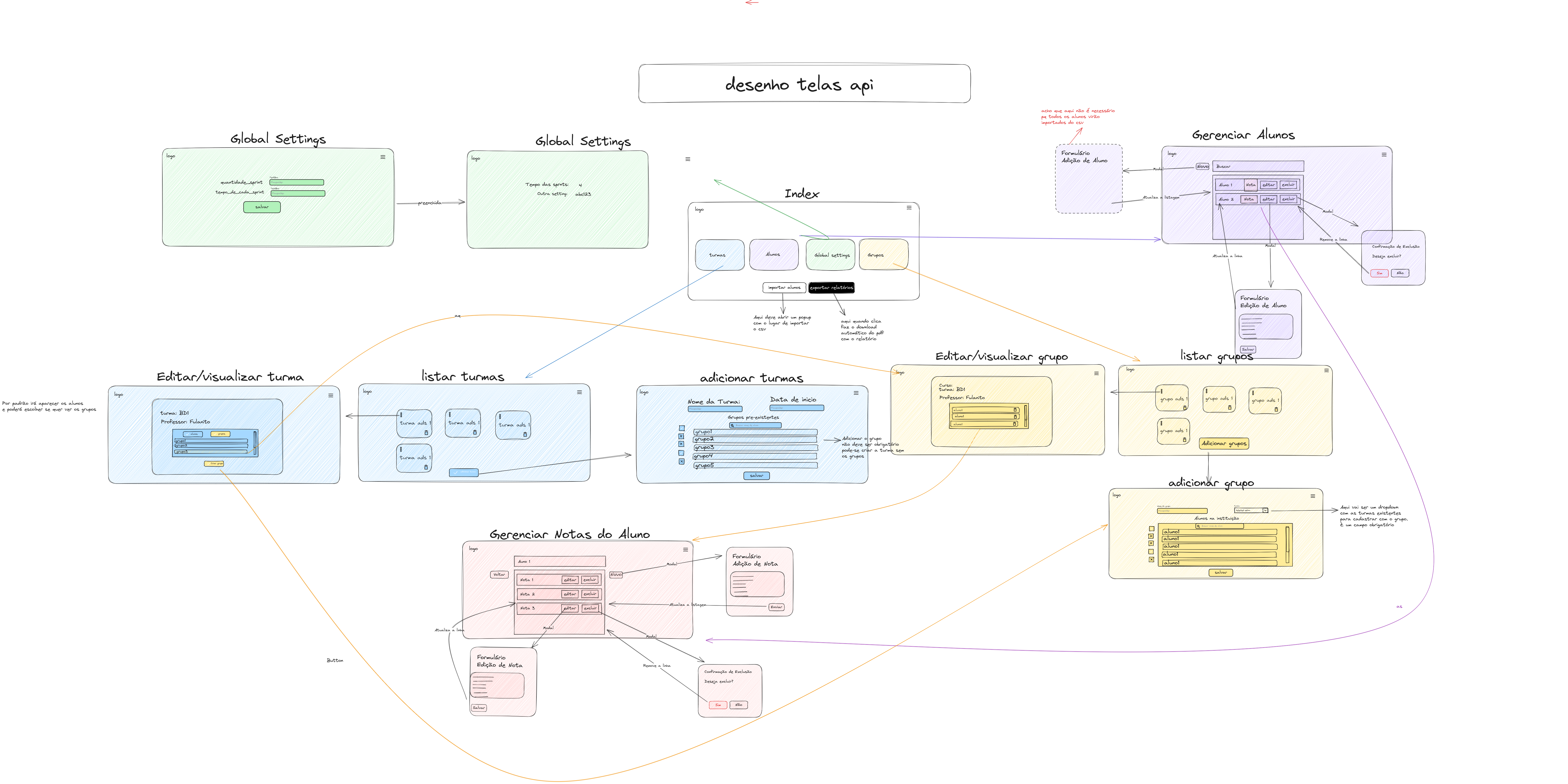Open hamburger menu in adicionar turmas screen
Screen dimensions: 1568x784
coord(856,393)
